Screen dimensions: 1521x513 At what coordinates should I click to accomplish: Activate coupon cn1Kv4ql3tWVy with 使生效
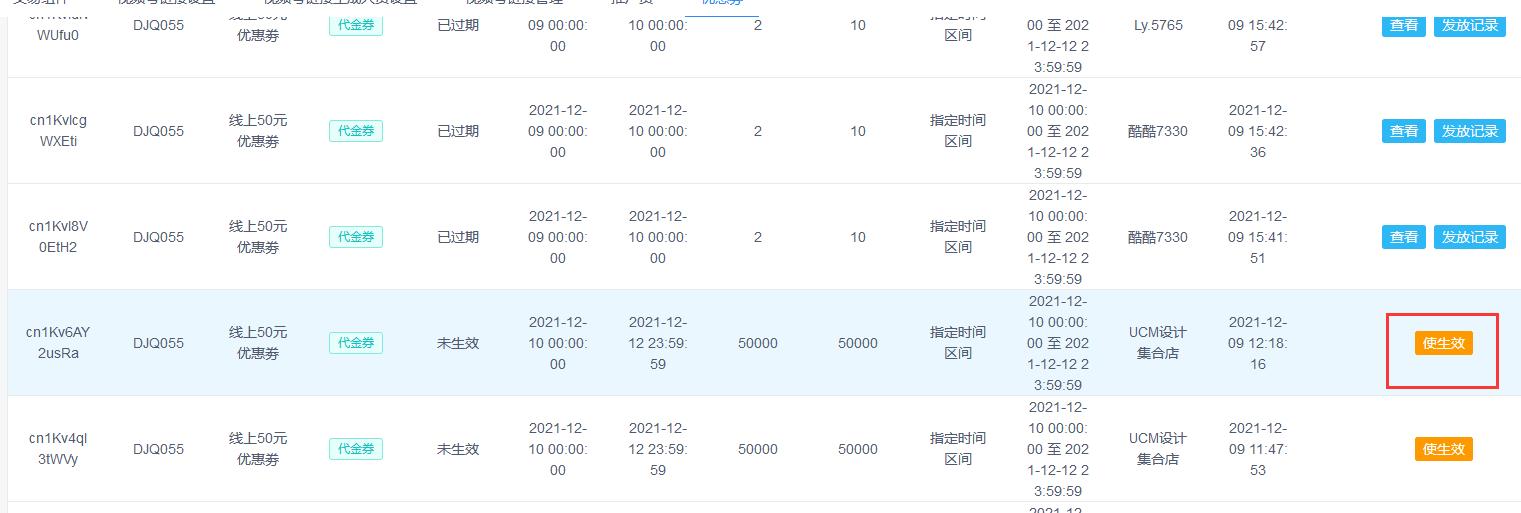[x=1443, y=449]
